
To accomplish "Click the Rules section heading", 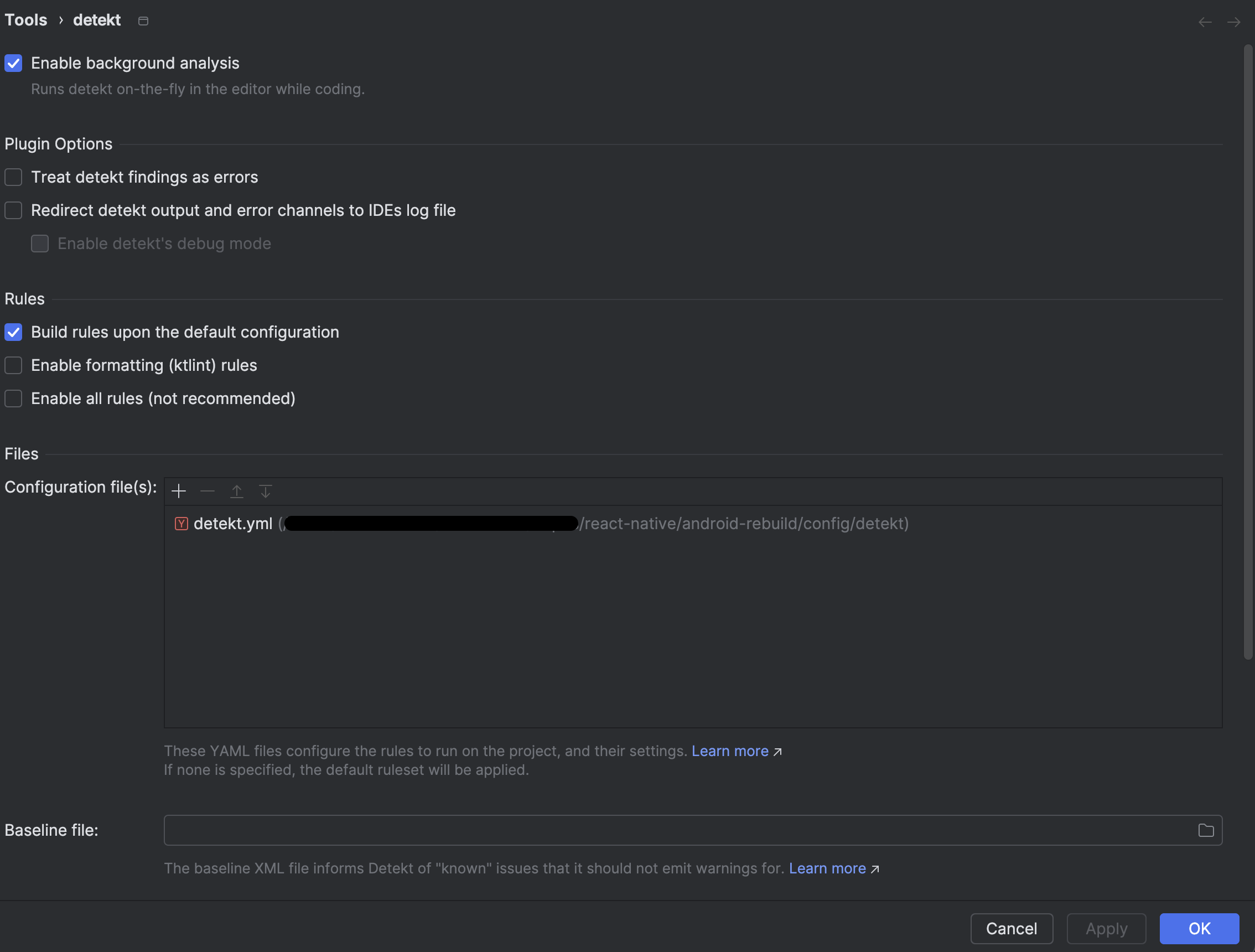I will pos(24,299).
